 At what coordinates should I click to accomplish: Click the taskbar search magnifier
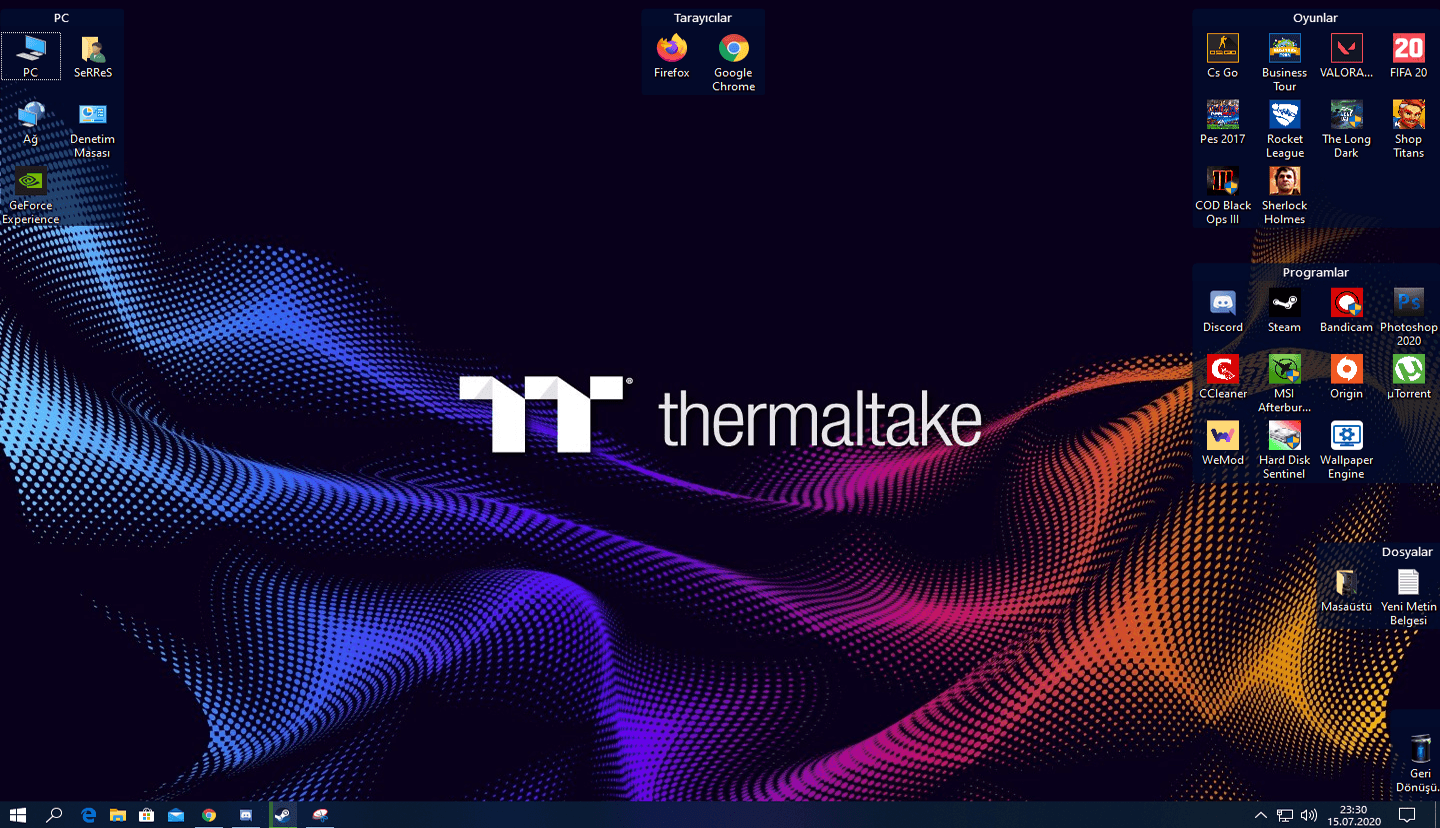point(54,815)
